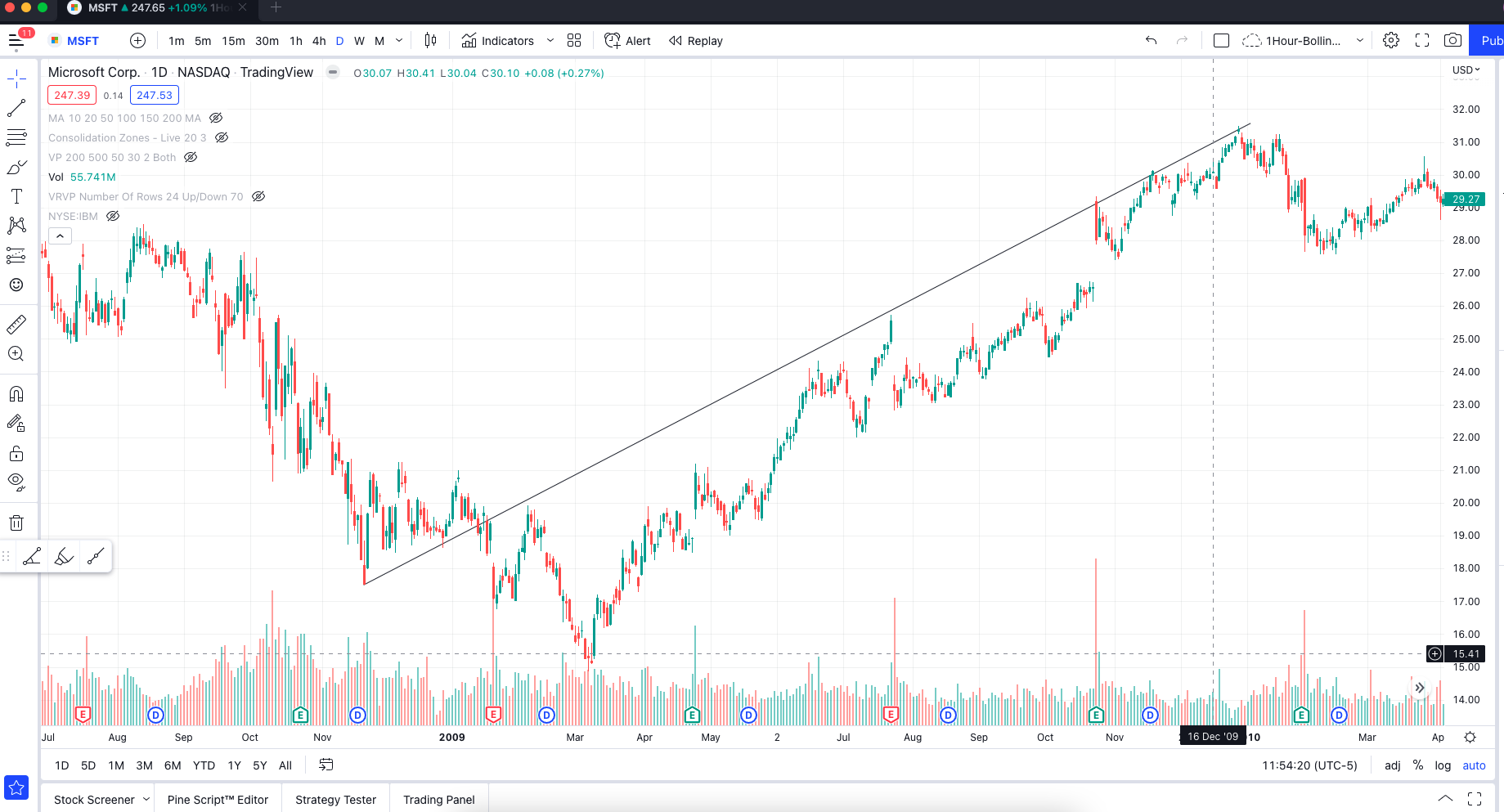Screen dimensions: 1504x812
Task: Set date range to YTD
Action: pyautogui.click(x=204, y=765)
